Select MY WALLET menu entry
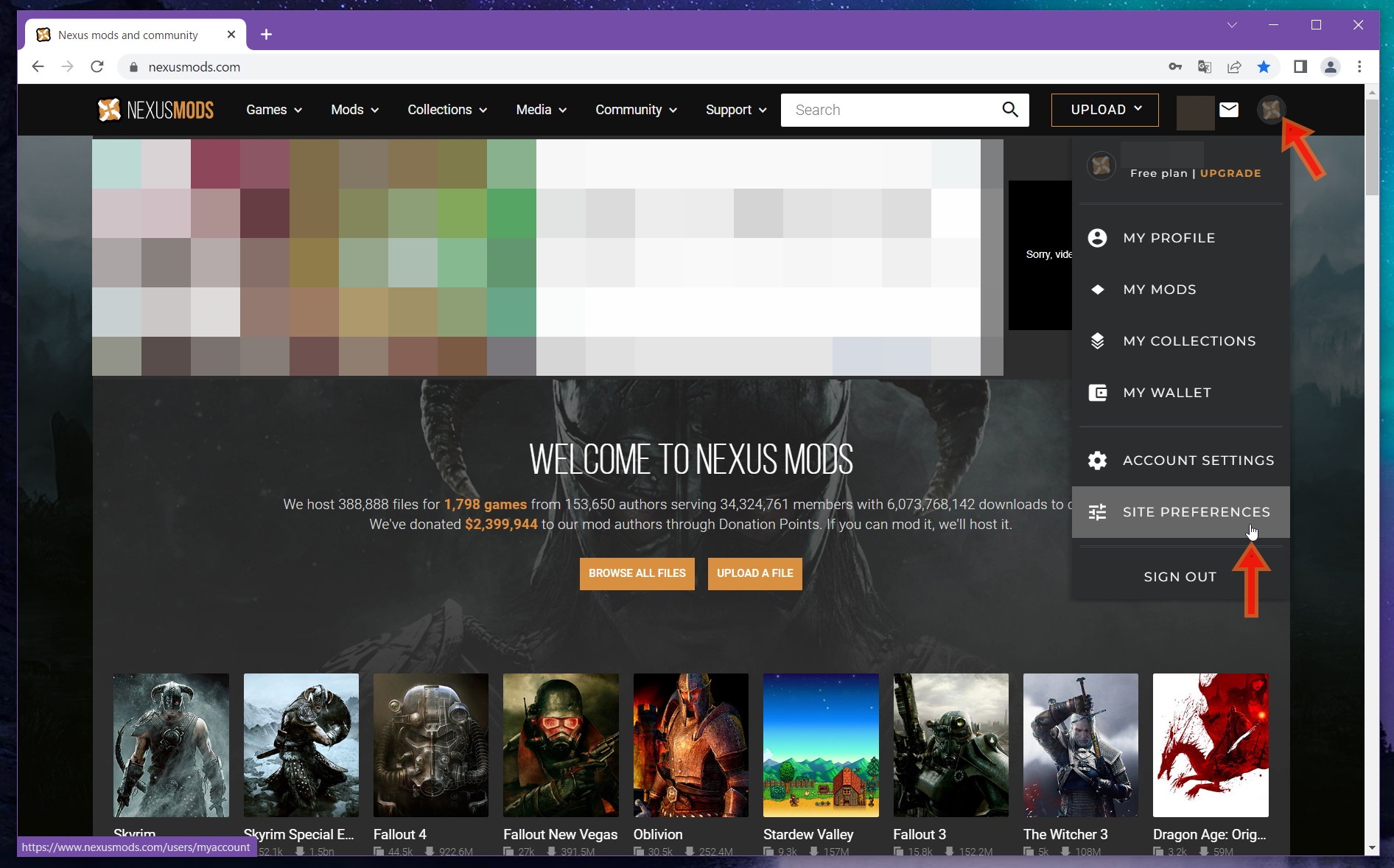This screenshot has width=1394, height=868. pyautogui.click(x=1181, y=393)
